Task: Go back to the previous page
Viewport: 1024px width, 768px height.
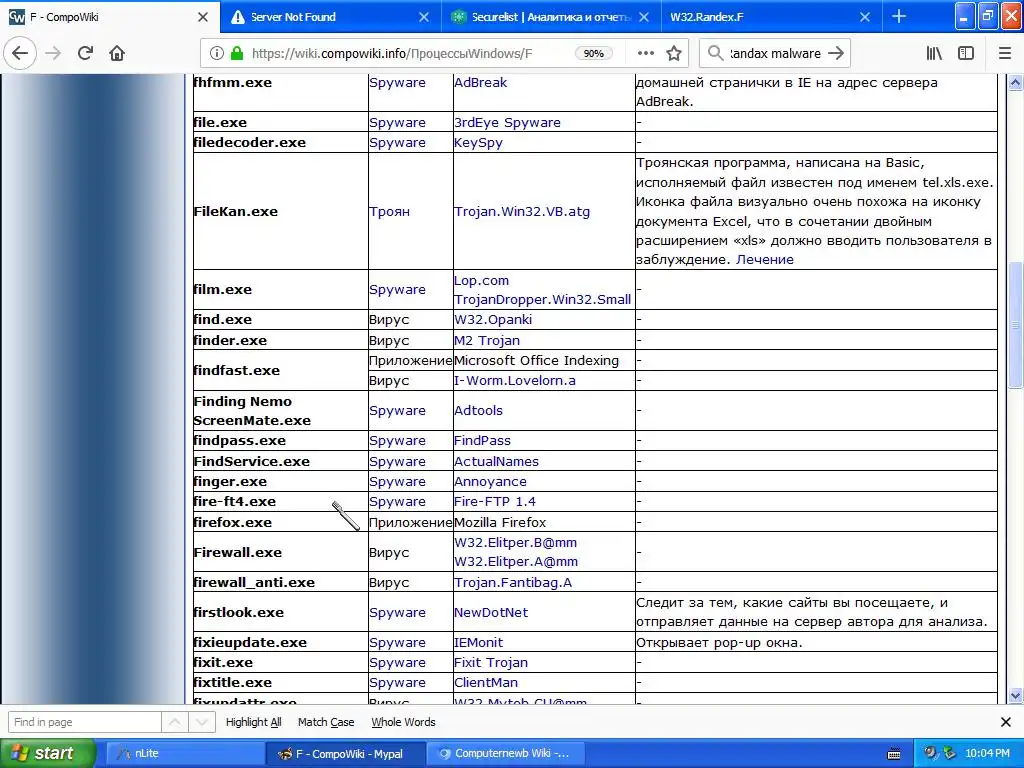Action: [20, 53]
